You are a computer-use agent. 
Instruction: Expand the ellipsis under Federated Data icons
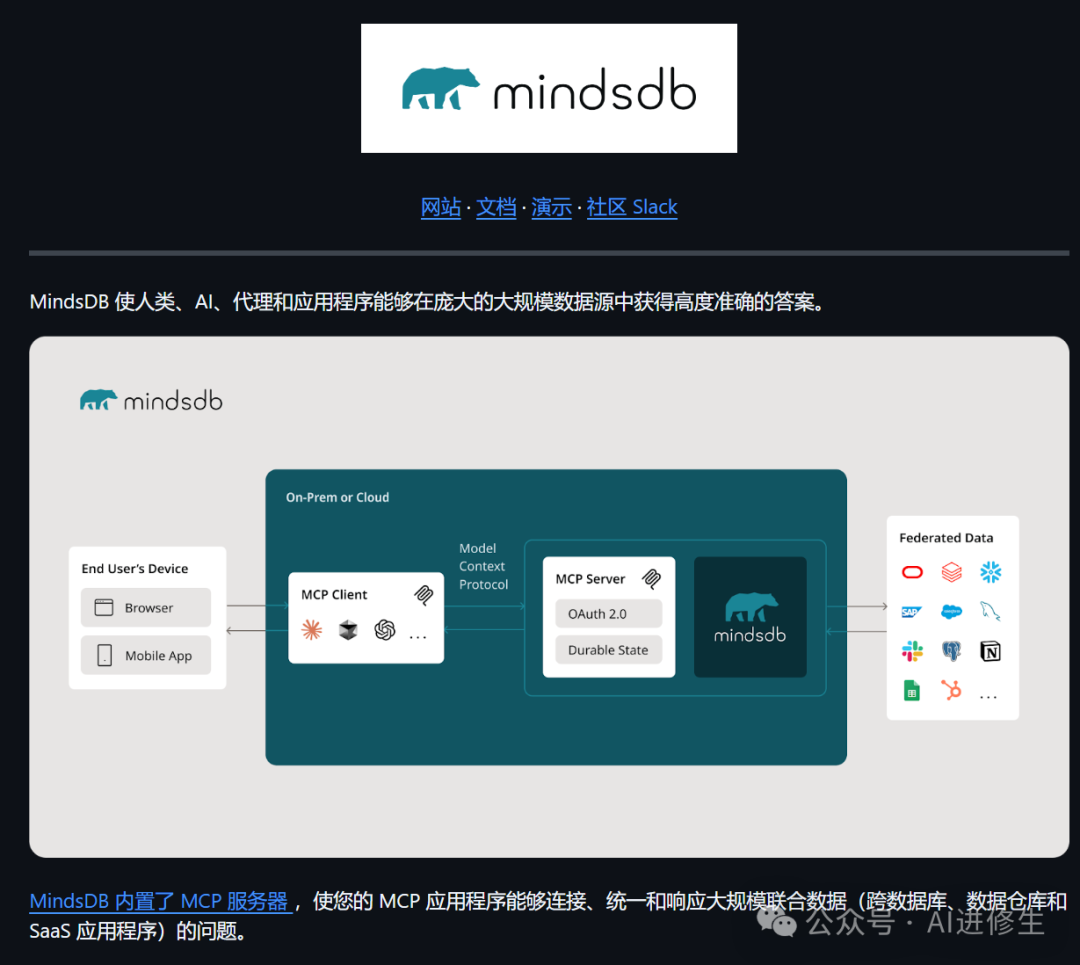[x=989, y=697]
